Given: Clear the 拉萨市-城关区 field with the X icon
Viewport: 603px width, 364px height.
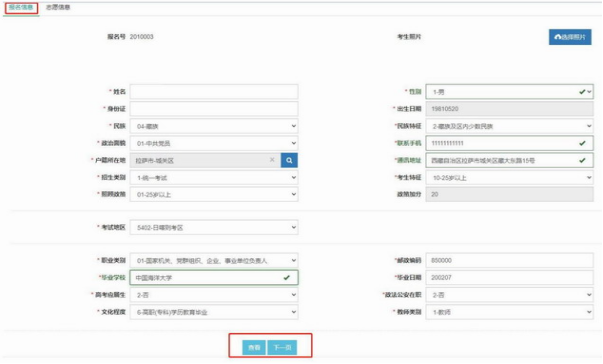Looking at the screenshot, I should point(272,160).
